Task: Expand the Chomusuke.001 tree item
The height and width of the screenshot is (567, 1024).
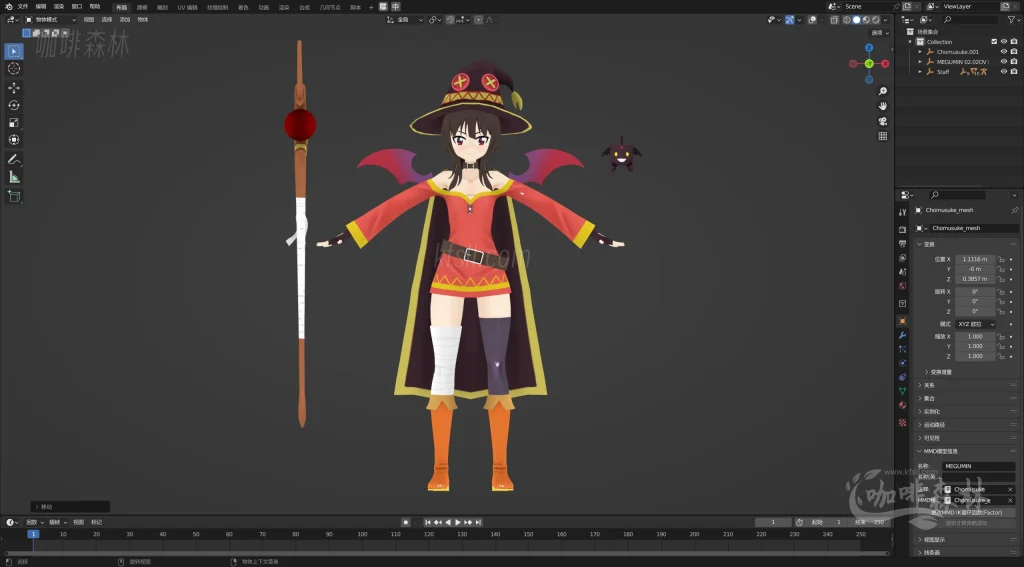Action: pyautogui.click(x=920, y=52)
